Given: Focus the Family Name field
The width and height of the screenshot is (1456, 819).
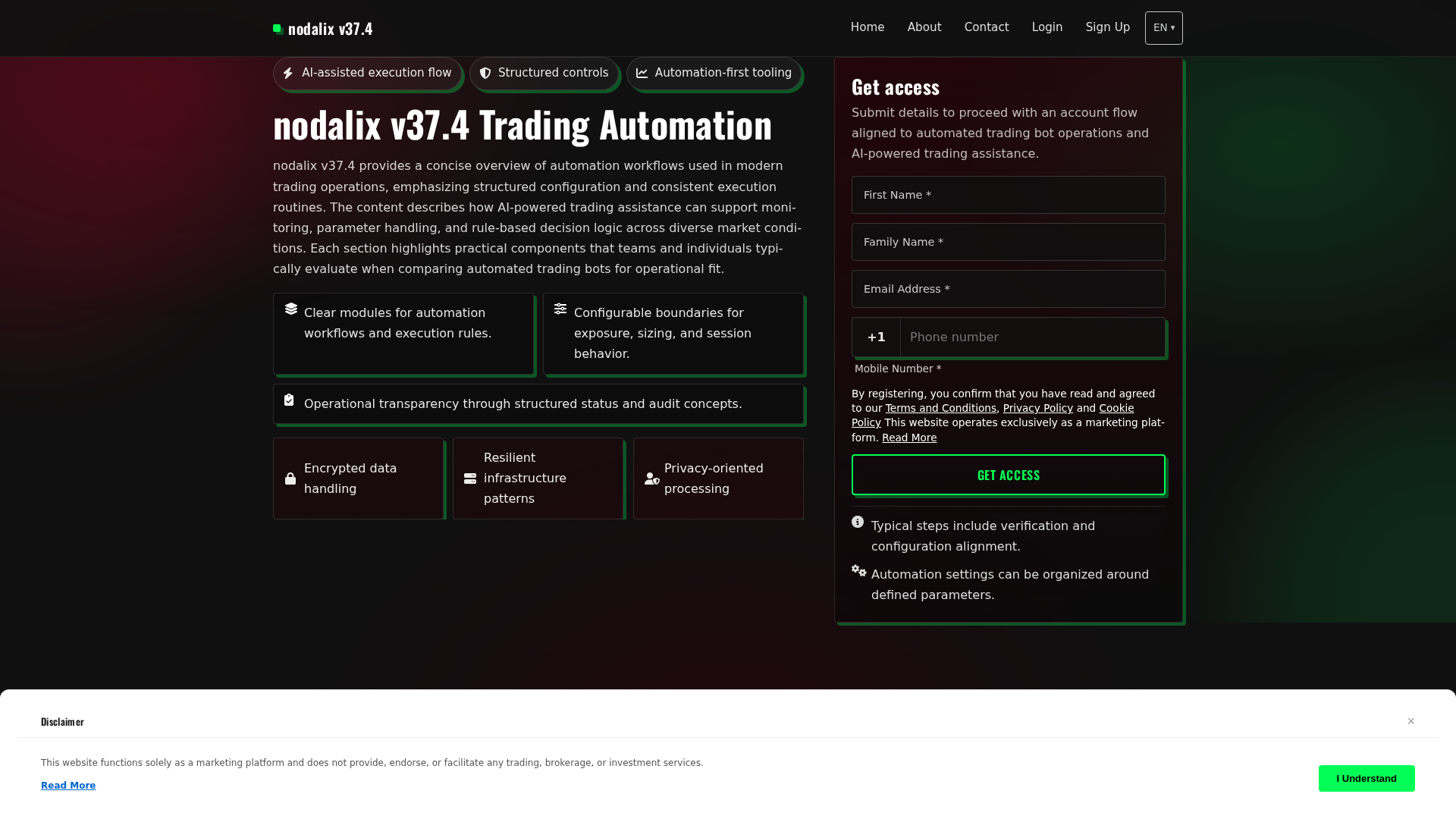Looking at the screenshot, I should point(1009,242).
